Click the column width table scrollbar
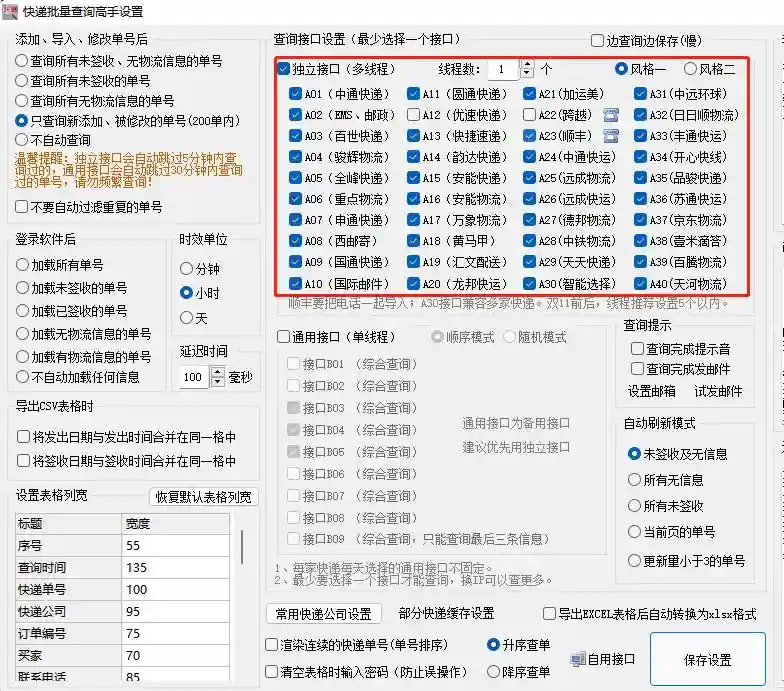This screenshot has height=691, width=784. (241, 545)
